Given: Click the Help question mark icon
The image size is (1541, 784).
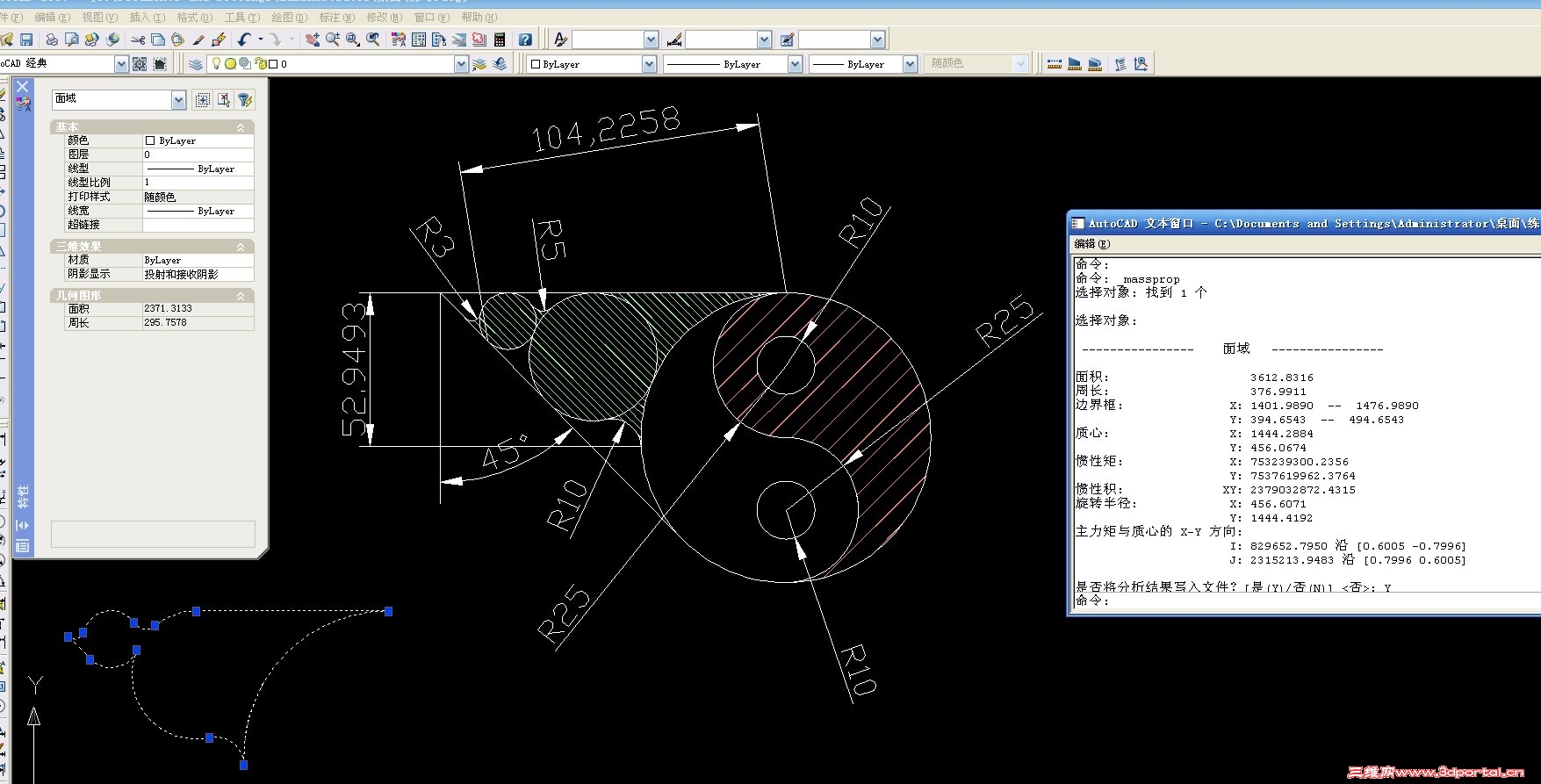Looking at the screenshot, I should click(x=525, y=40).
